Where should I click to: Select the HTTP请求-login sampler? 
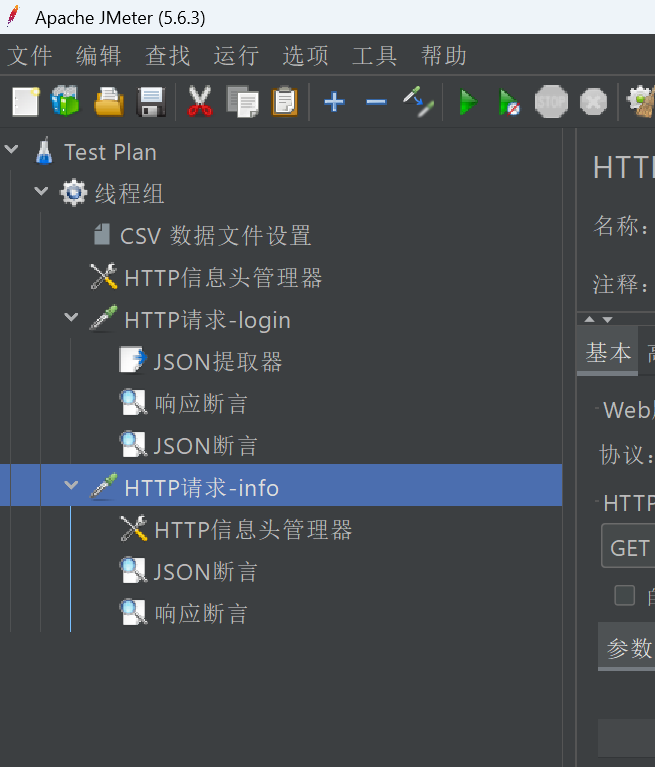207,320
